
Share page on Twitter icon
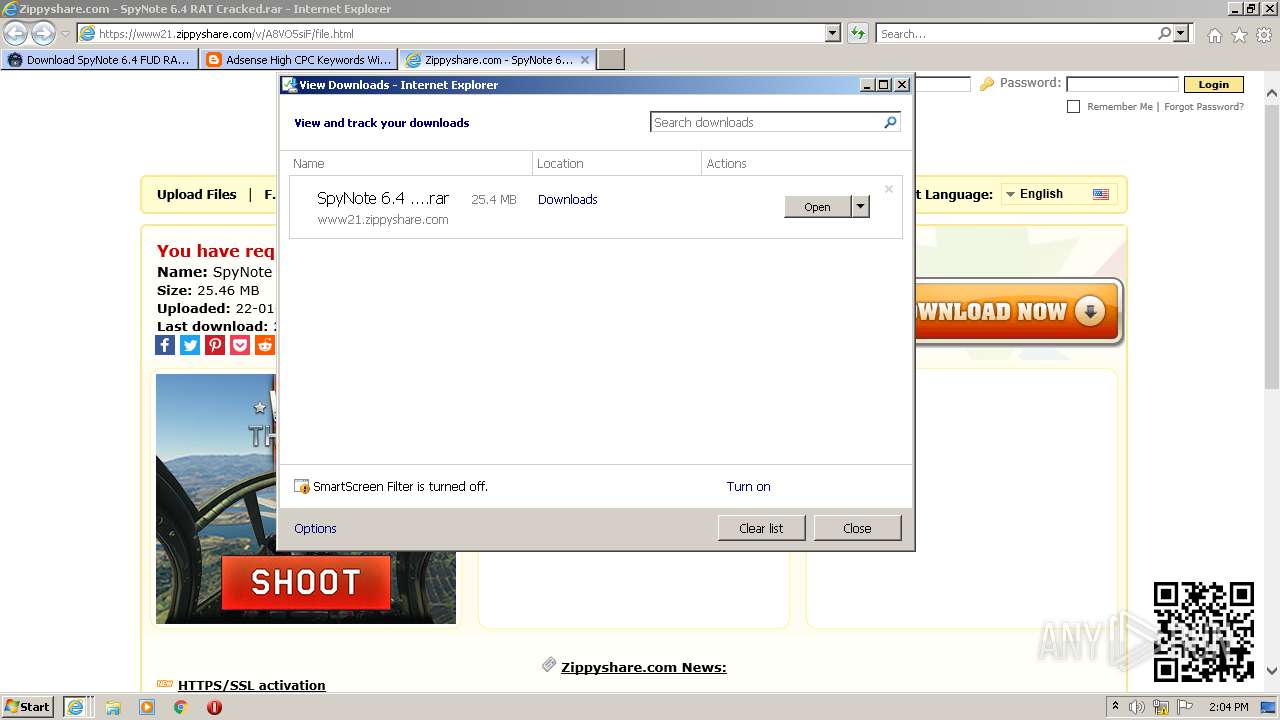(x=190, y=345)
